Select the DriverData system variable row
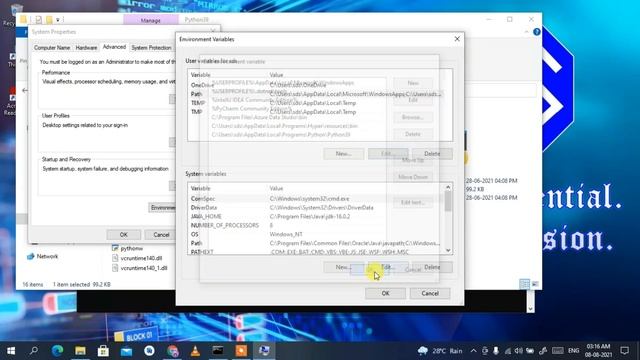Image resolution: width=640 pixels, height=360 pixels. pos(316,208)
